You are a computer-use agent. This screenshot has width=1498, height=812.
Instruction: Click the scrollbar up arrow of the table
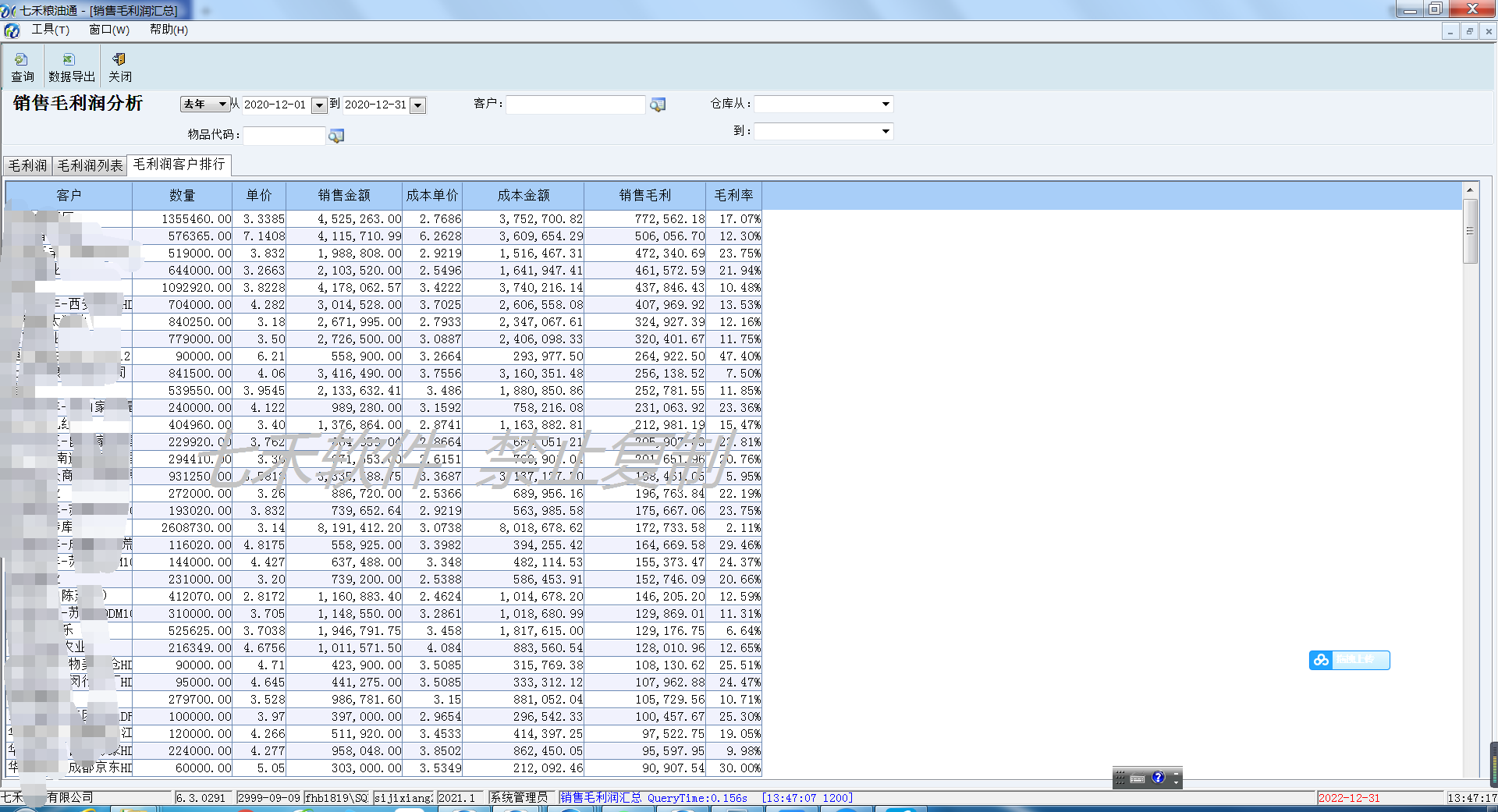[x=1470, y=190]
